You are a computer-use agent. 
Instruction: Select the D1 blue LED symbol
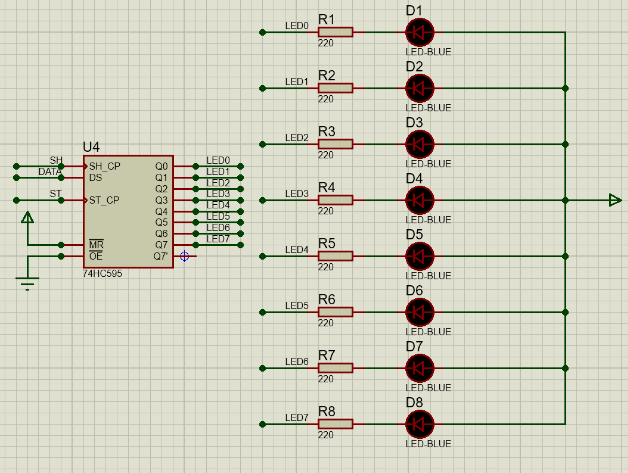(420, 32)
